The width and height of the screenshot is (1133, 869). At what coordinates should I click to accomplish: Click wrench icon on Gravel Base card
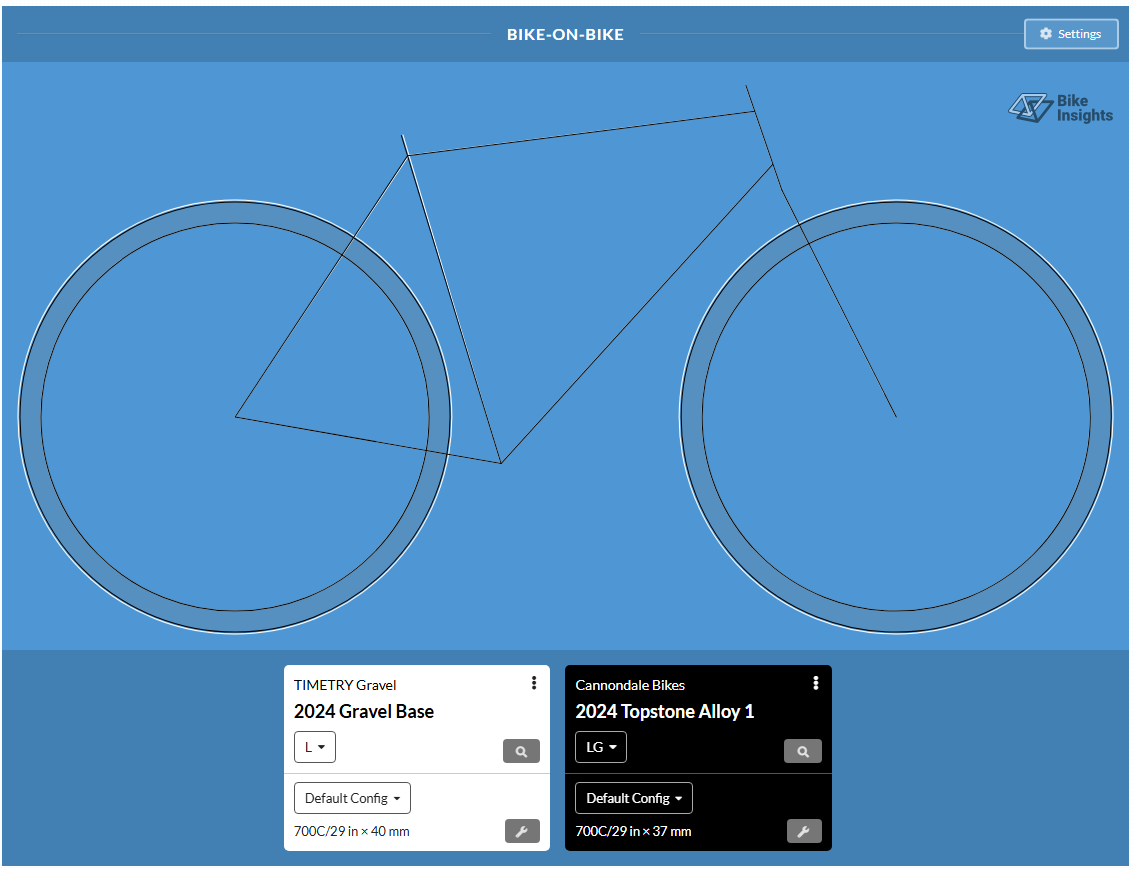click(522, 831)
